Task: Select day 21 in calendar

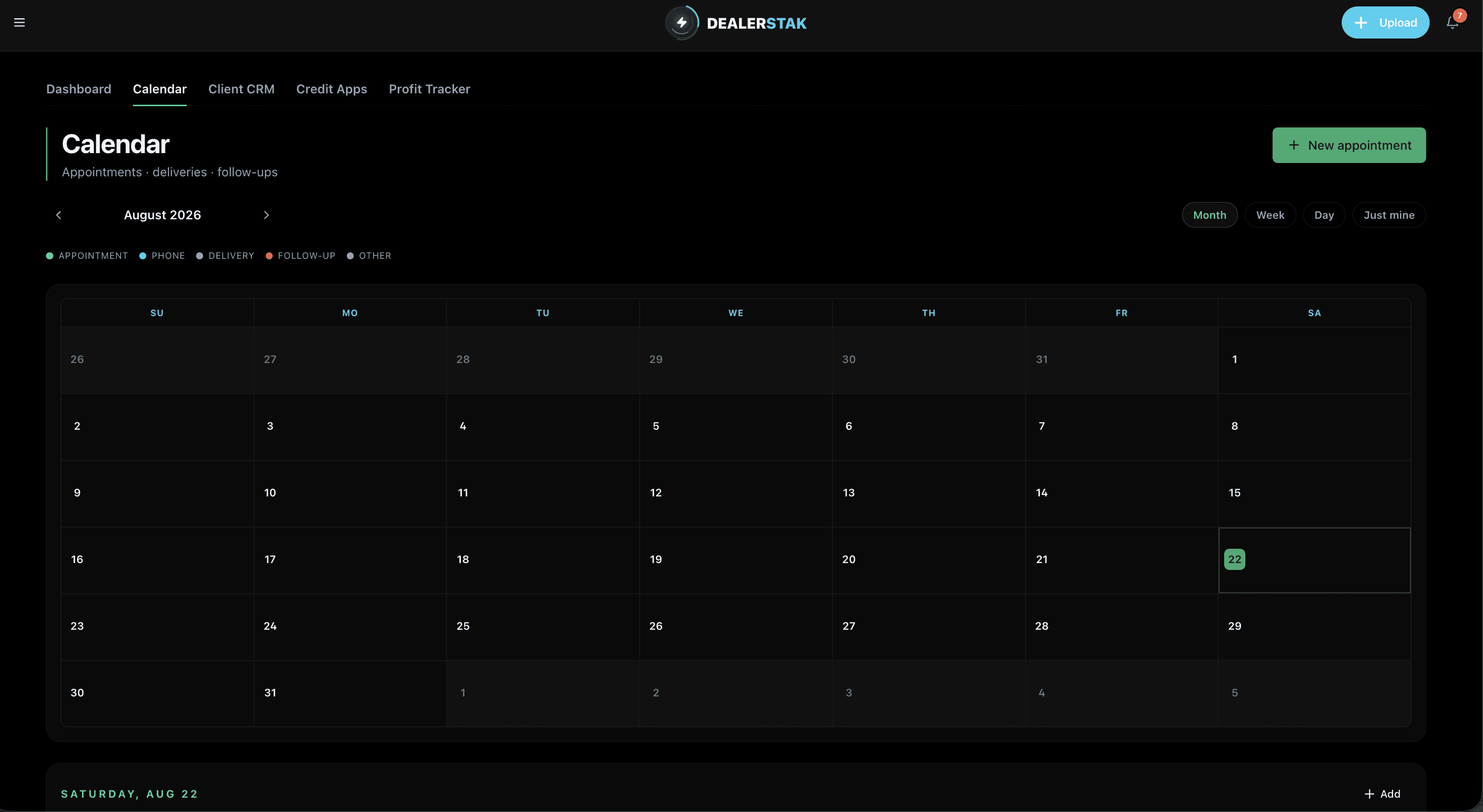Action: point(1121,560)
